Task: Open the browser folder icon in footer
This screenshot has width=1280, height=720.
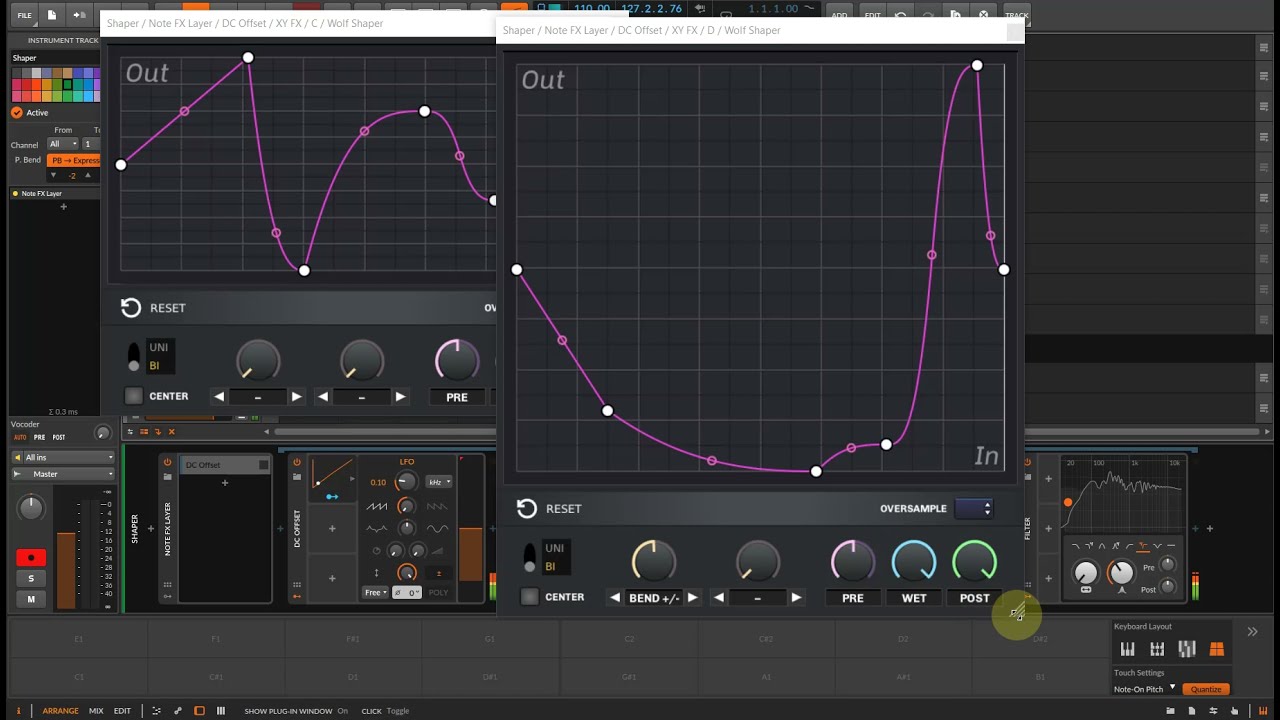Action: tap(1170, 711)
